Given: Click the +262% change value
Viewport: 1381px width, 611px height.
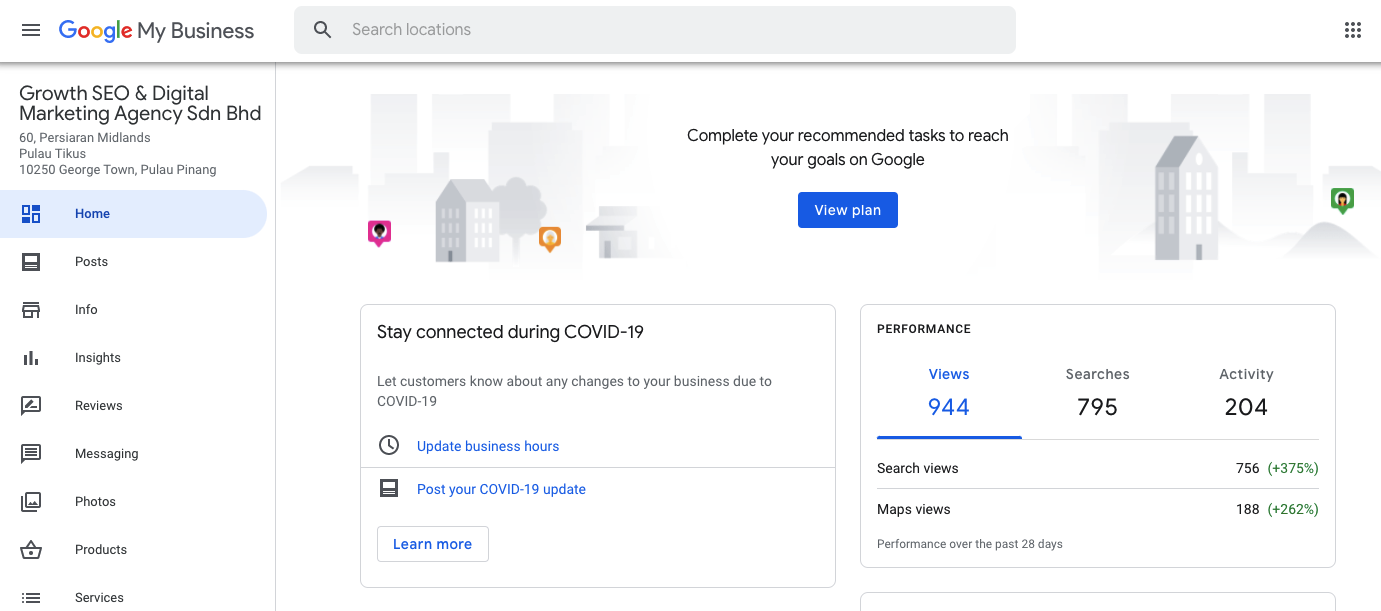Looking at the screenshot, I should (1293, 509).
